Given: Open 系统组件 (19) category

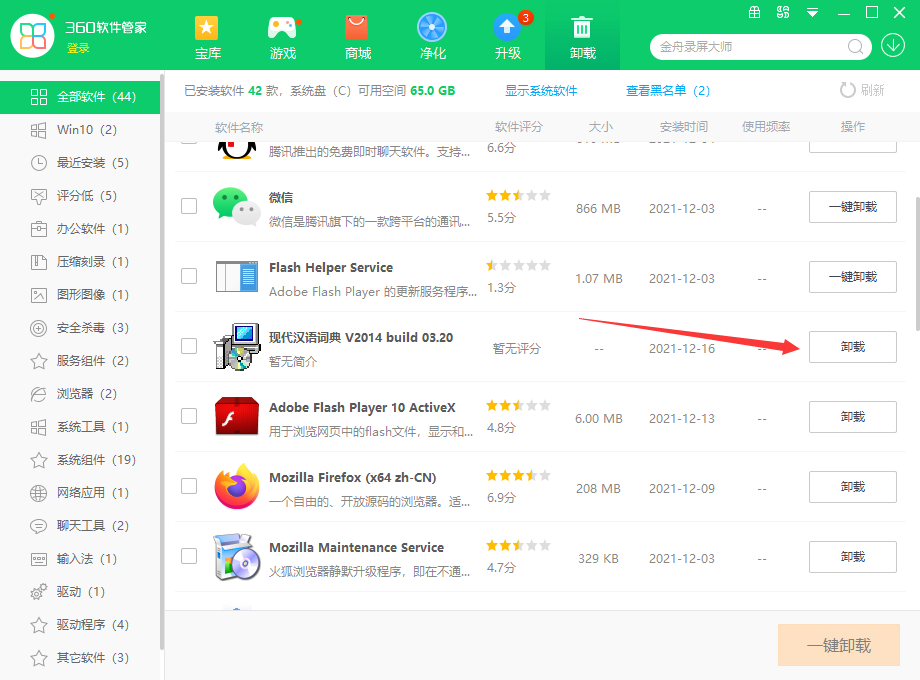Looking at the screenshot, I should click(80, 459).
